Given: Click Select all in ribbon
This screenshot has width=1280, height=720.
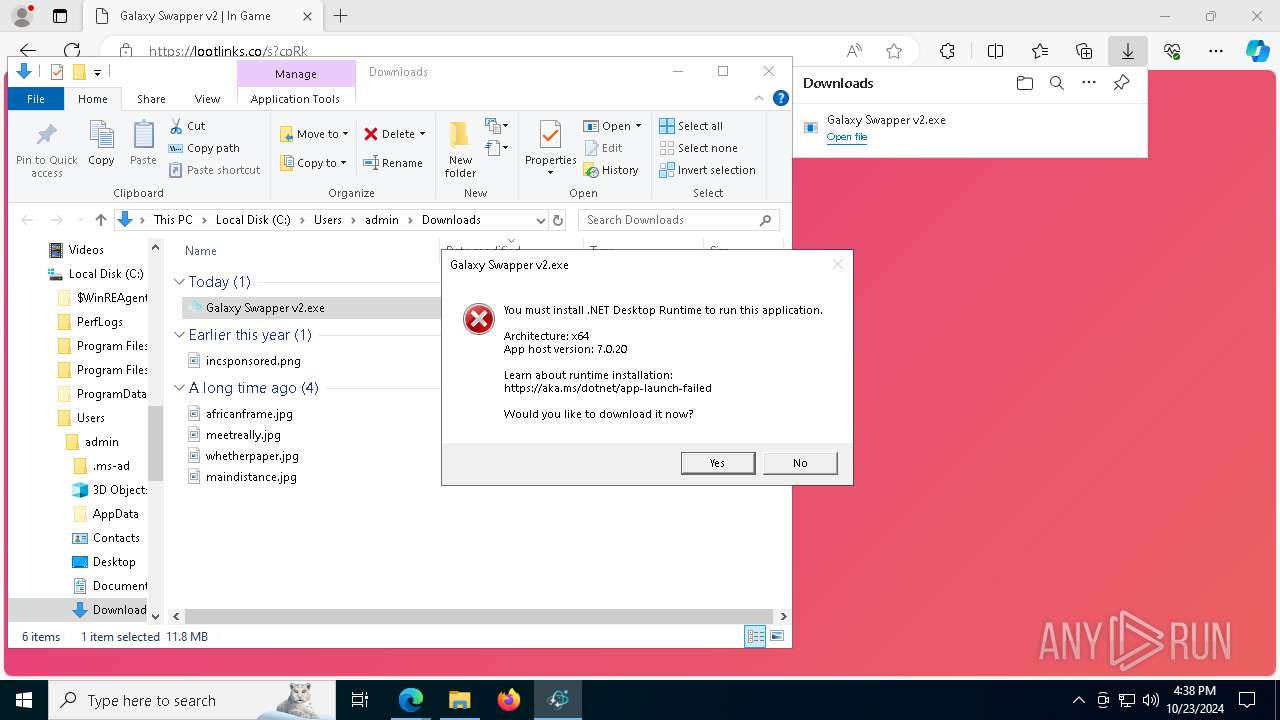Looking at the screenshot, I should [691, 126].
